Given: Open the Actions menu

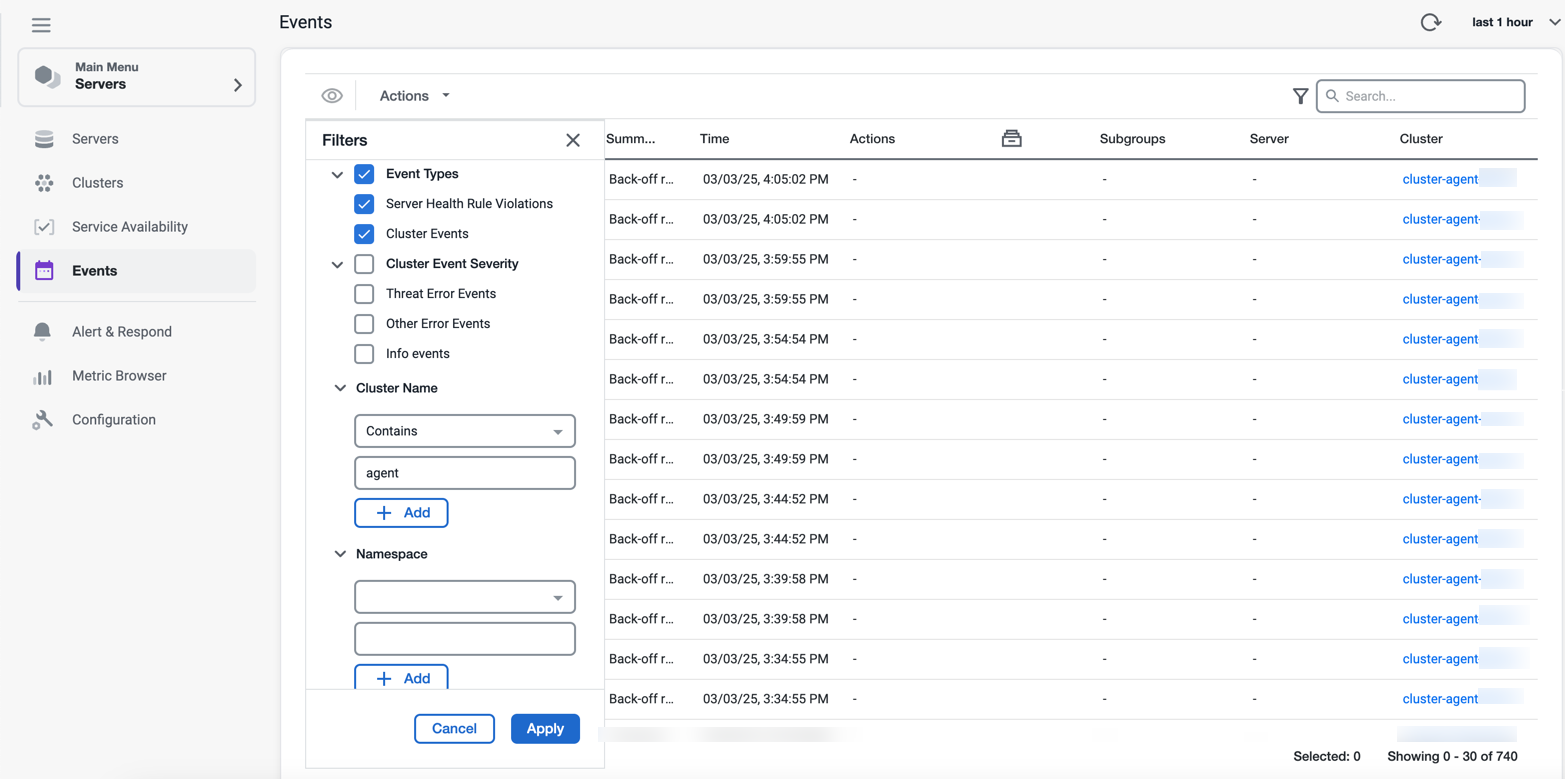Looking at the screenshot, I should pyautogui.click(x=414, y=96).
